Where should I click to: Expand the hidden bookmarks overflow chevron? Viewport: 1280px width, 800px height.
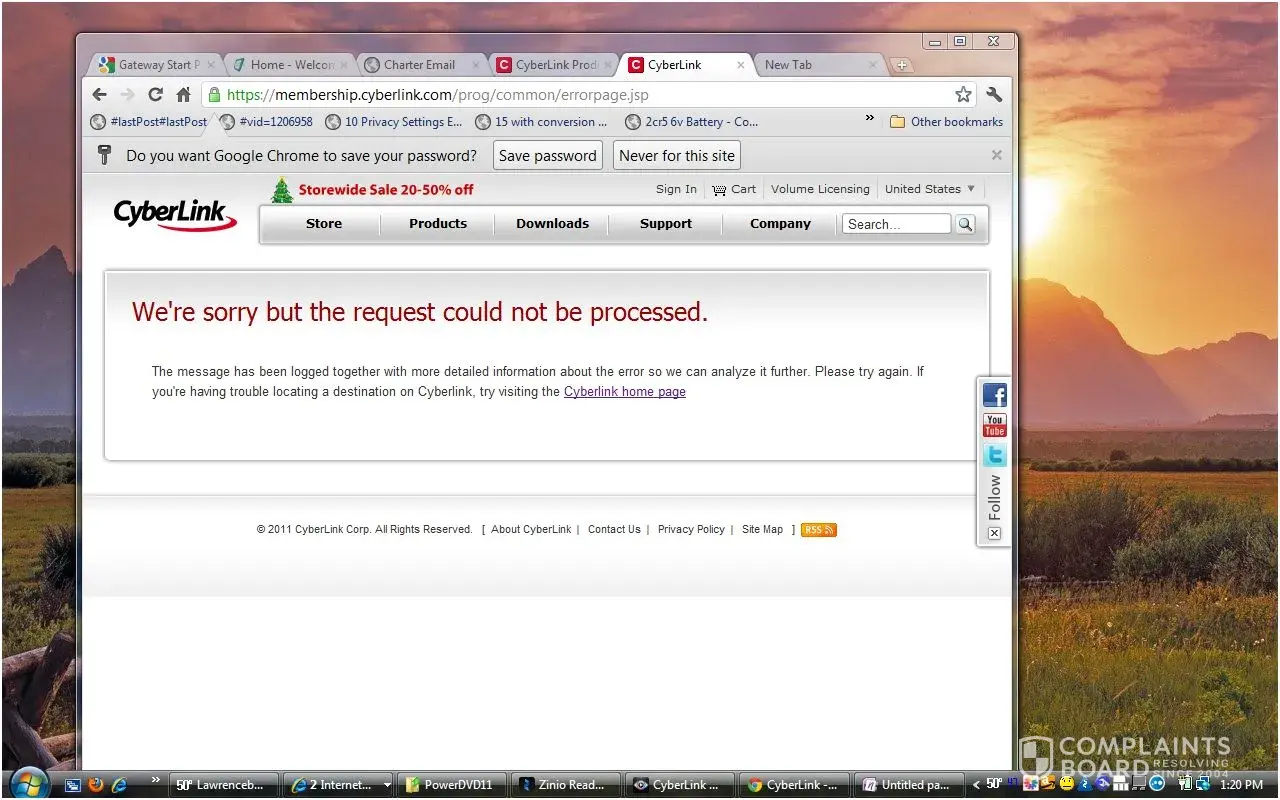[869, 119]
